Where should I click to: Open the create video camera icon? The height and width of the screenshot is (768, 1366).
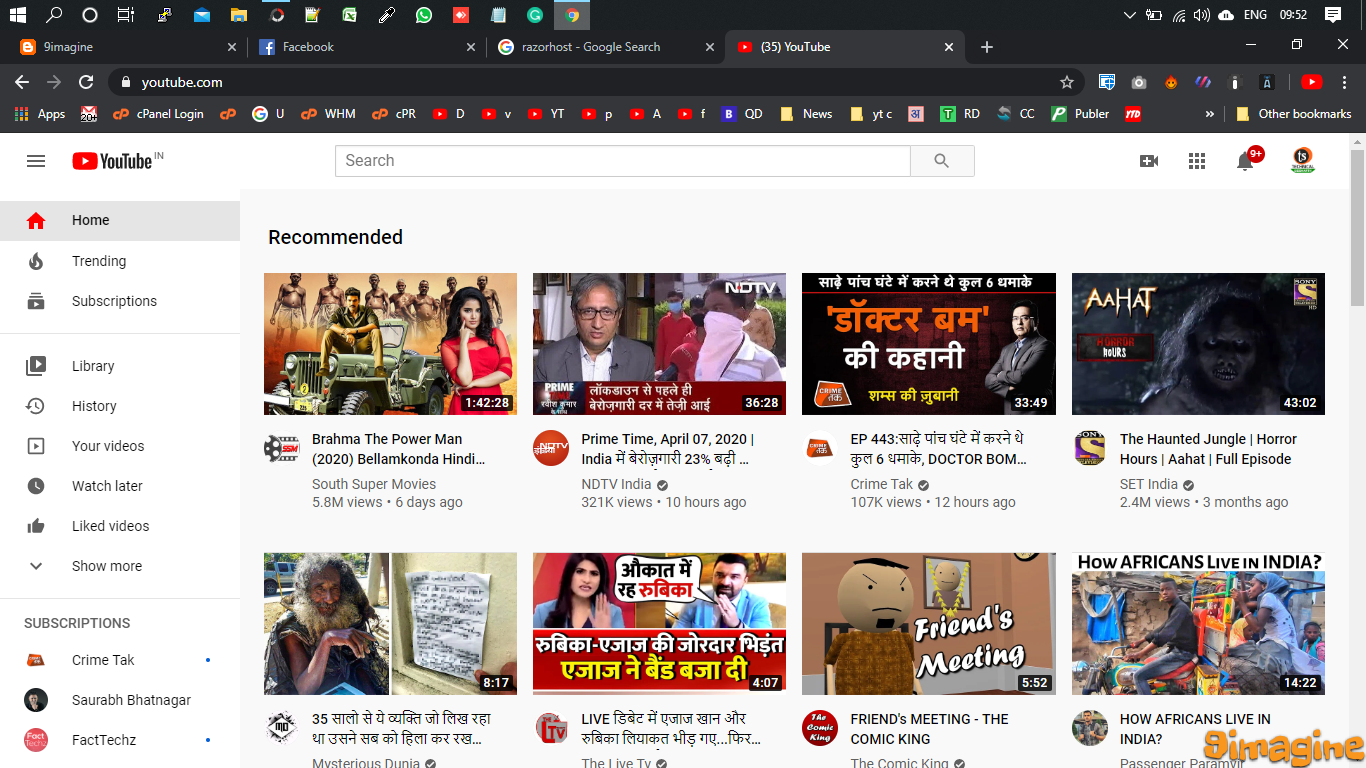point(1149,161)
